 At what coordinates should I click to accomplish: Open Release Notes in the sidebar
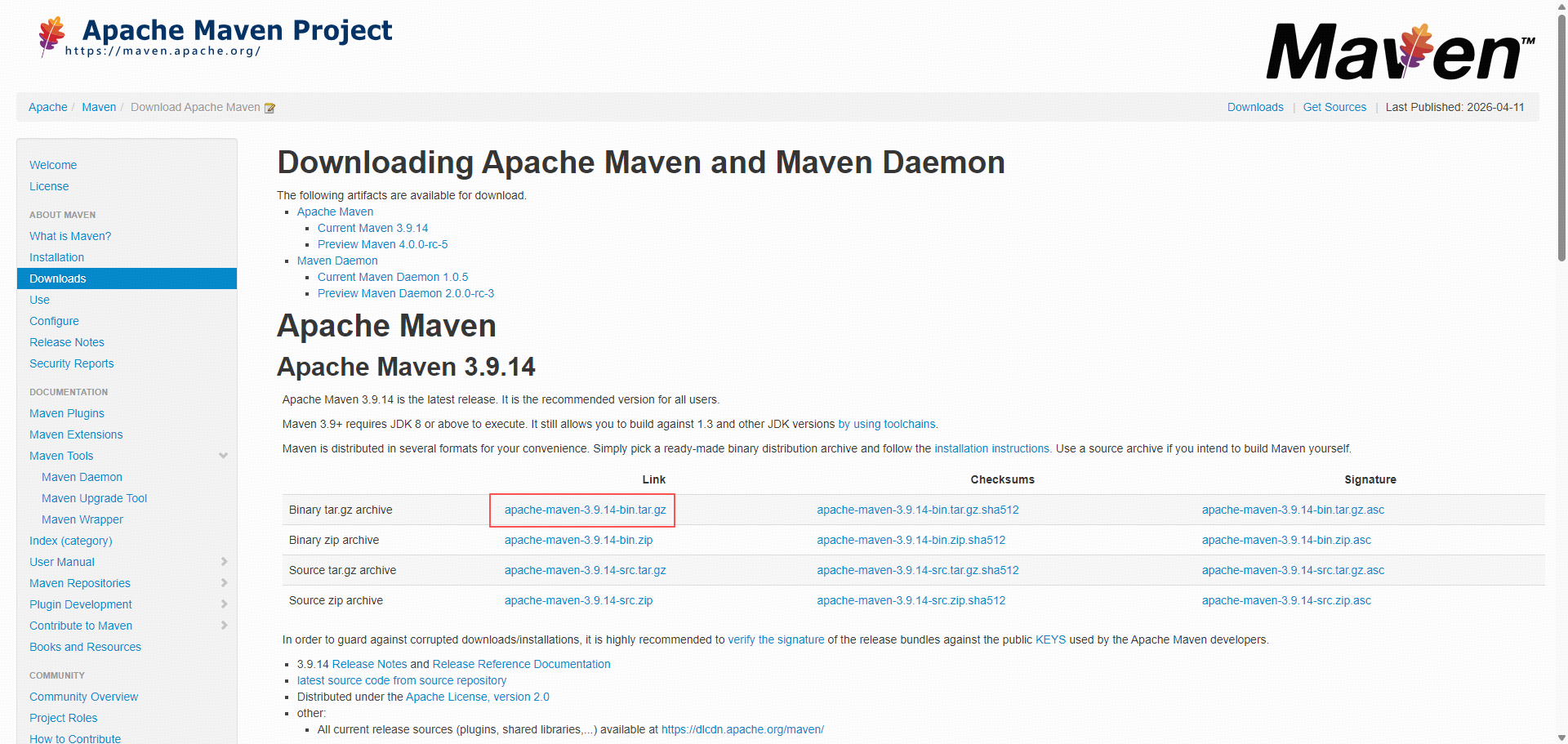67,342
